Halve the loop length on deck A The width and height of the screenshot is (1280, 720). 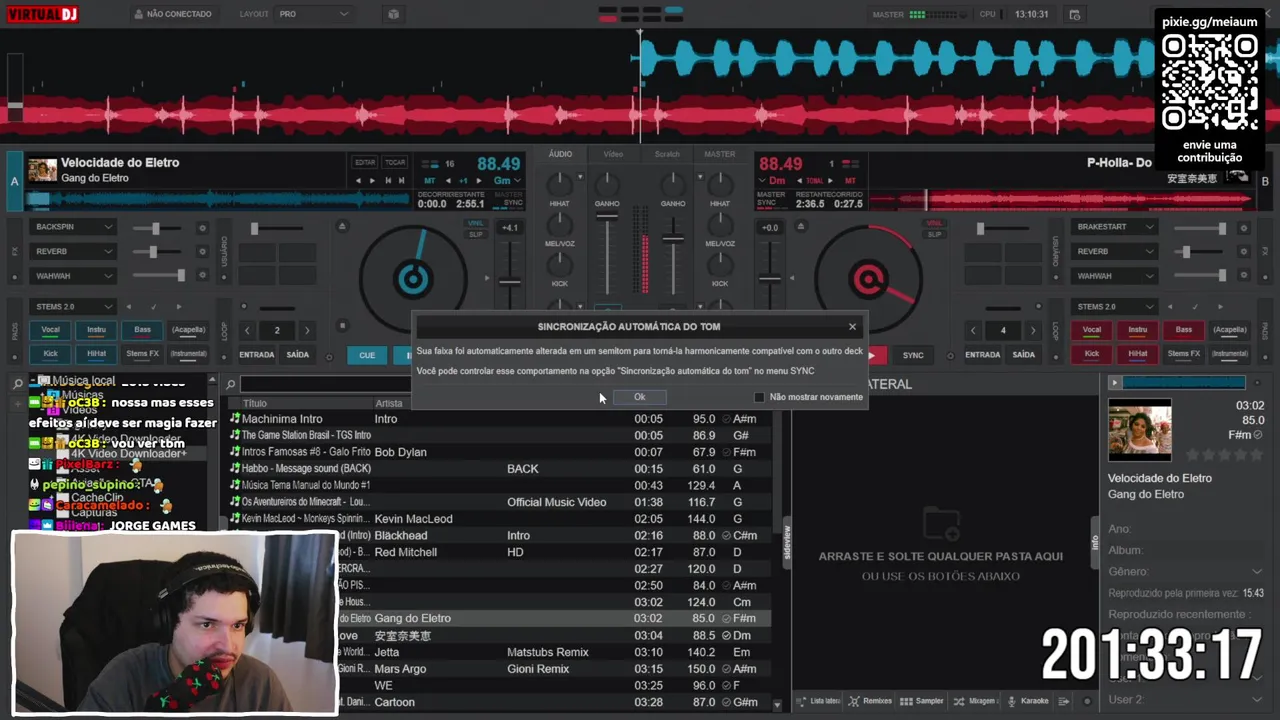247,330
